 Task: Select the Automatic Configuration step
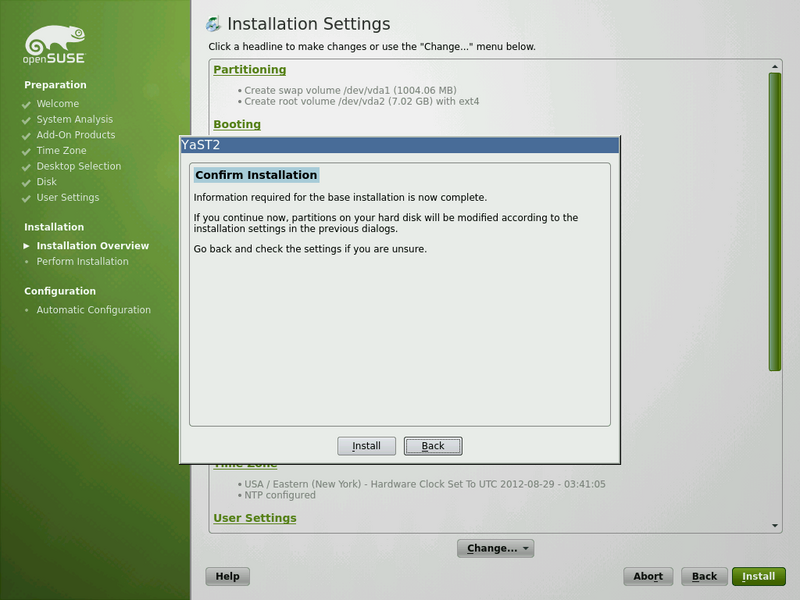coord(93,310)
